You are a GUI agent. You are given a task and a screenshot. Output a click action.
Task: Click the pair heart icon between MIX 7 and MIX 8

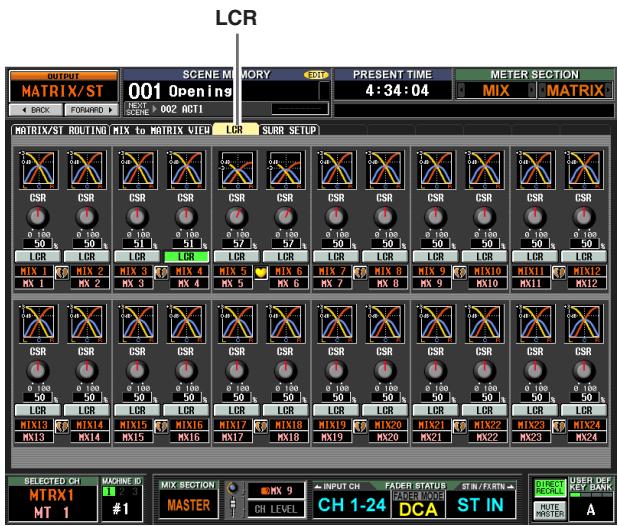click(x=360, y=272)
